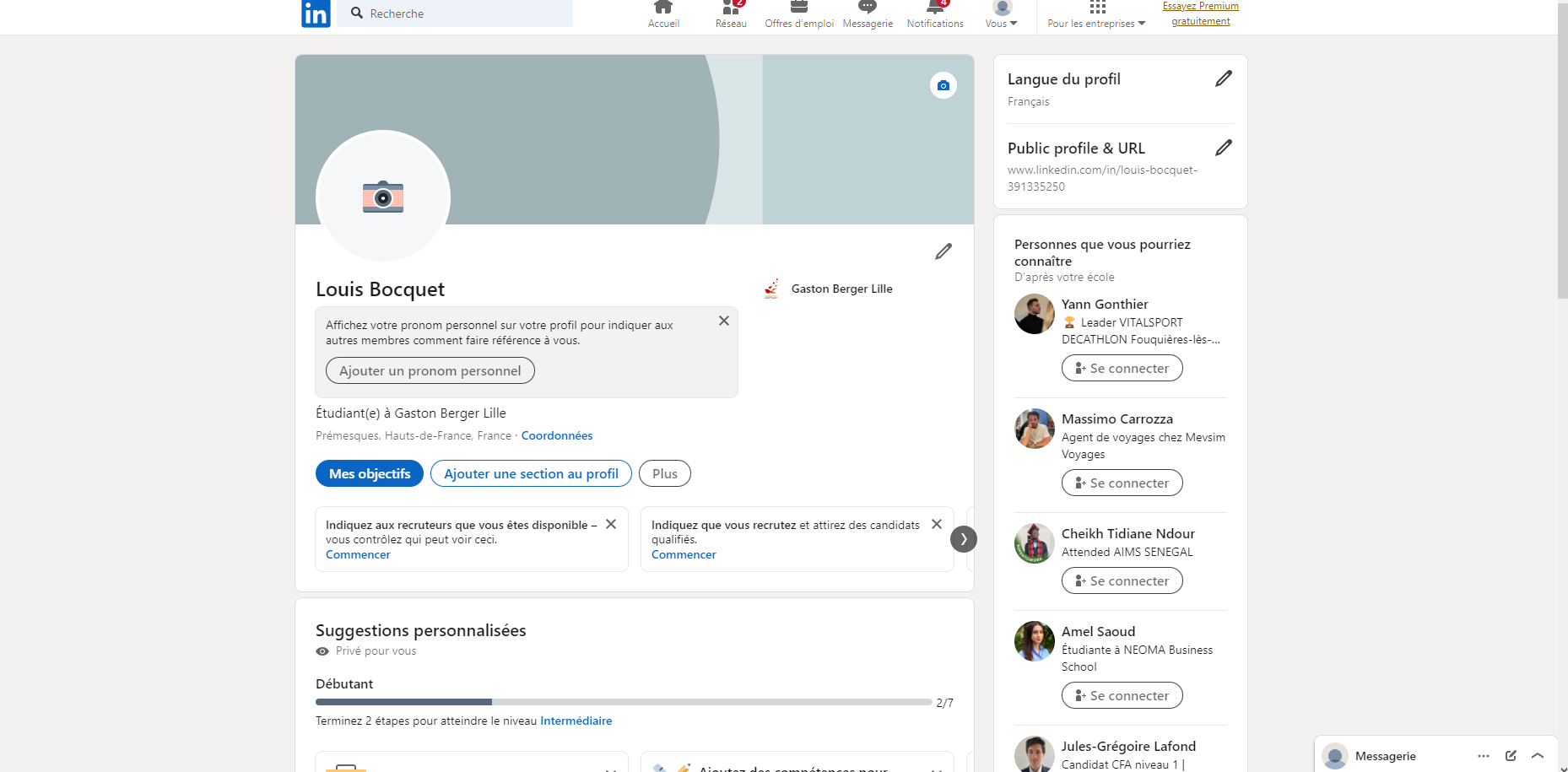The width and height of the screenshot is (1568, 772).
Task: Add profile photo via camera avatar
Action: point(383,197)
